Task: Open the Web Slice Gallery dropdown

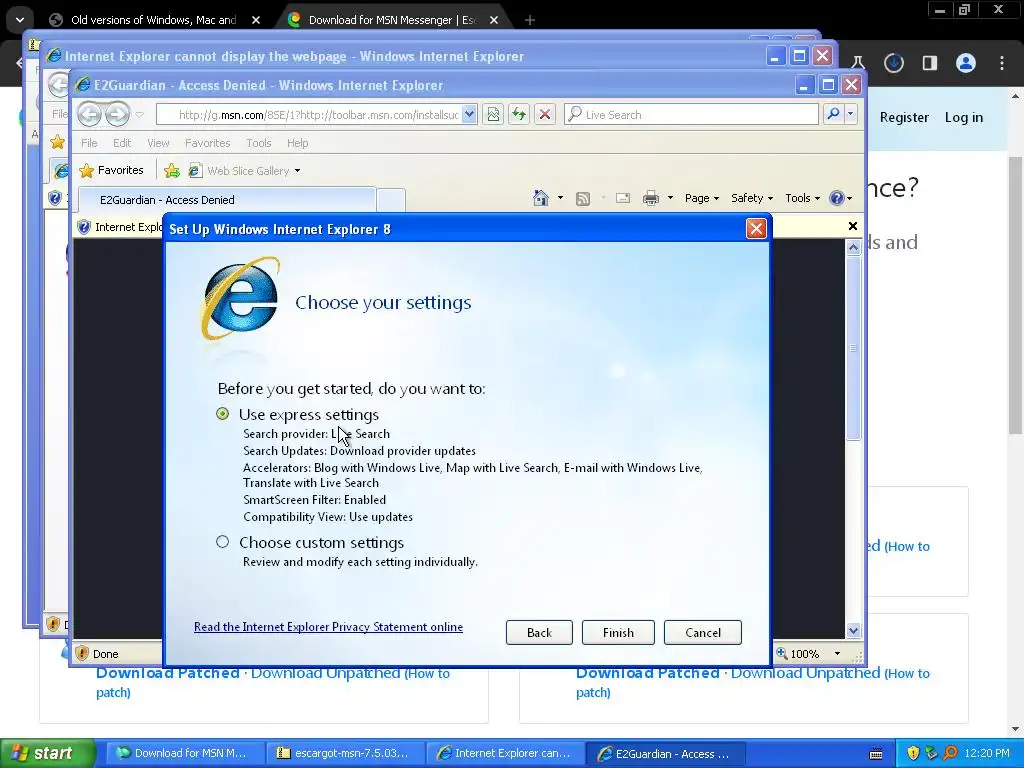Action: pos(244,171)
